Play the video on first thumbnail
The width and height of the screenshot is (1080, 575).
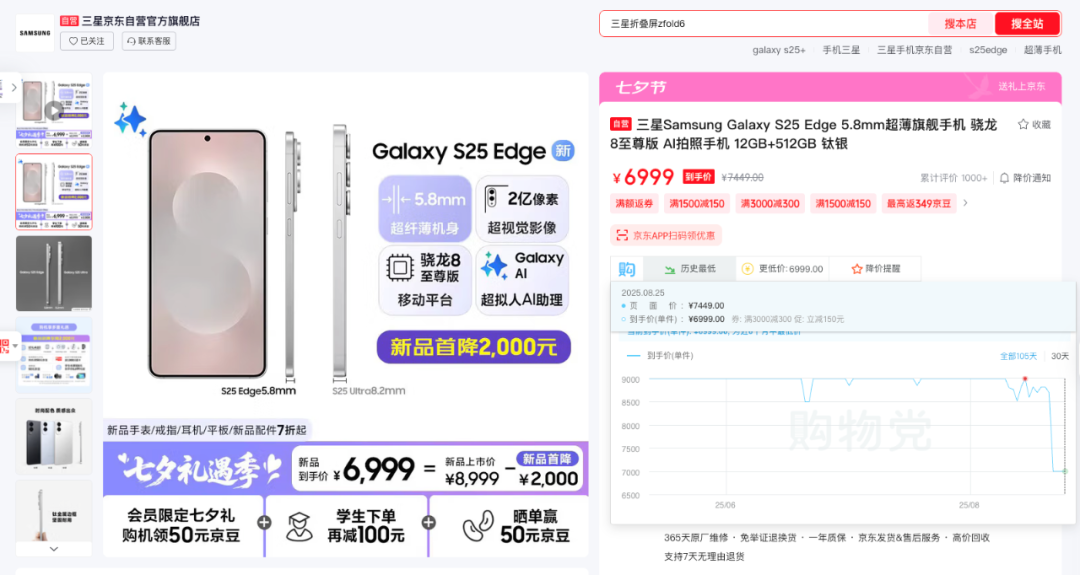coord(54,110)
